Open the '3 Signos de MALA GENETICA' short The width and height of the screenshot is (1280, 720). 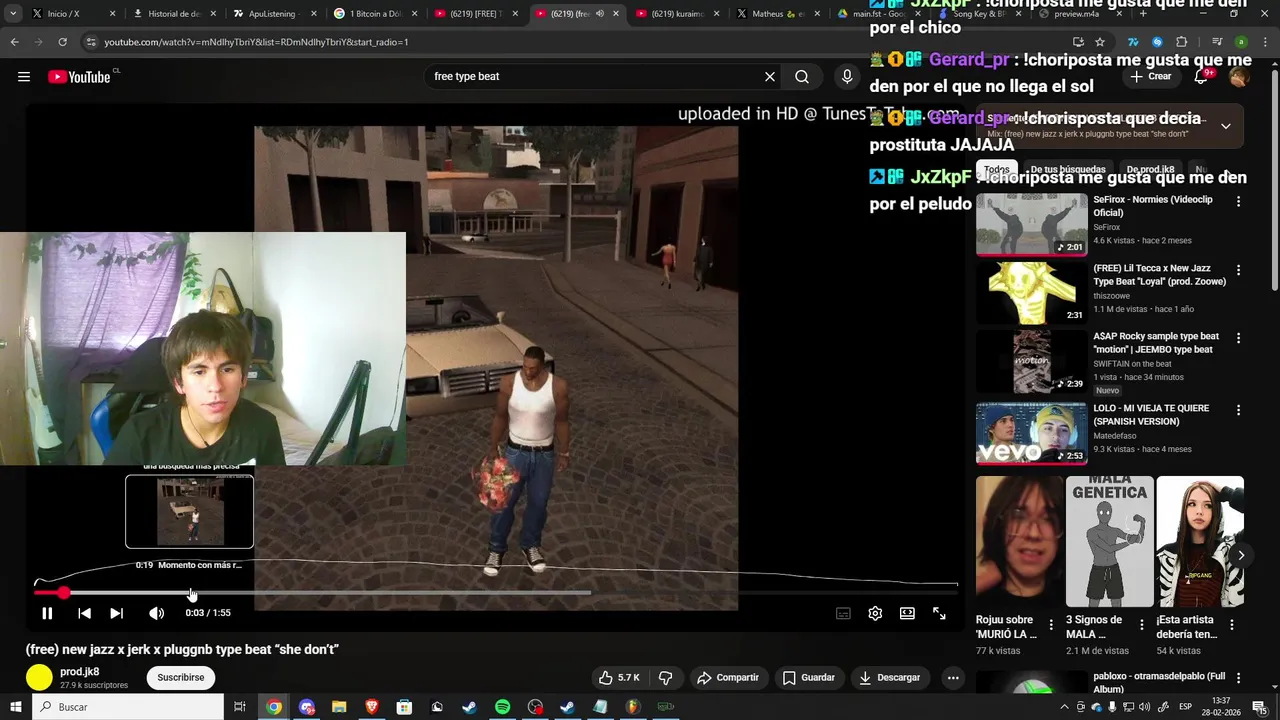click(1109, 541)
